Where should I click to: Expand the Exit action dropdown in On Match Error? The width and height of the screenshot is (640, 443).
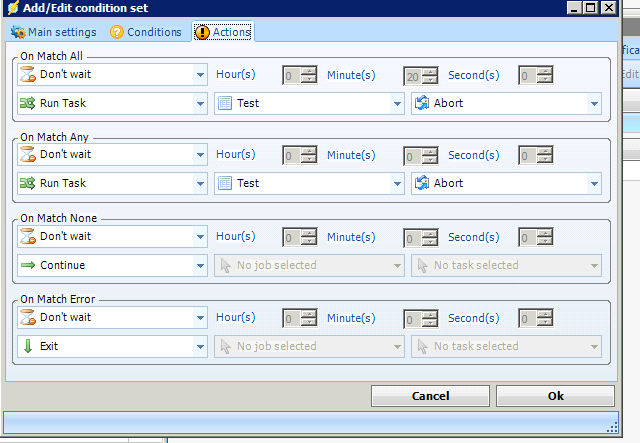click(x=200, y=347)
